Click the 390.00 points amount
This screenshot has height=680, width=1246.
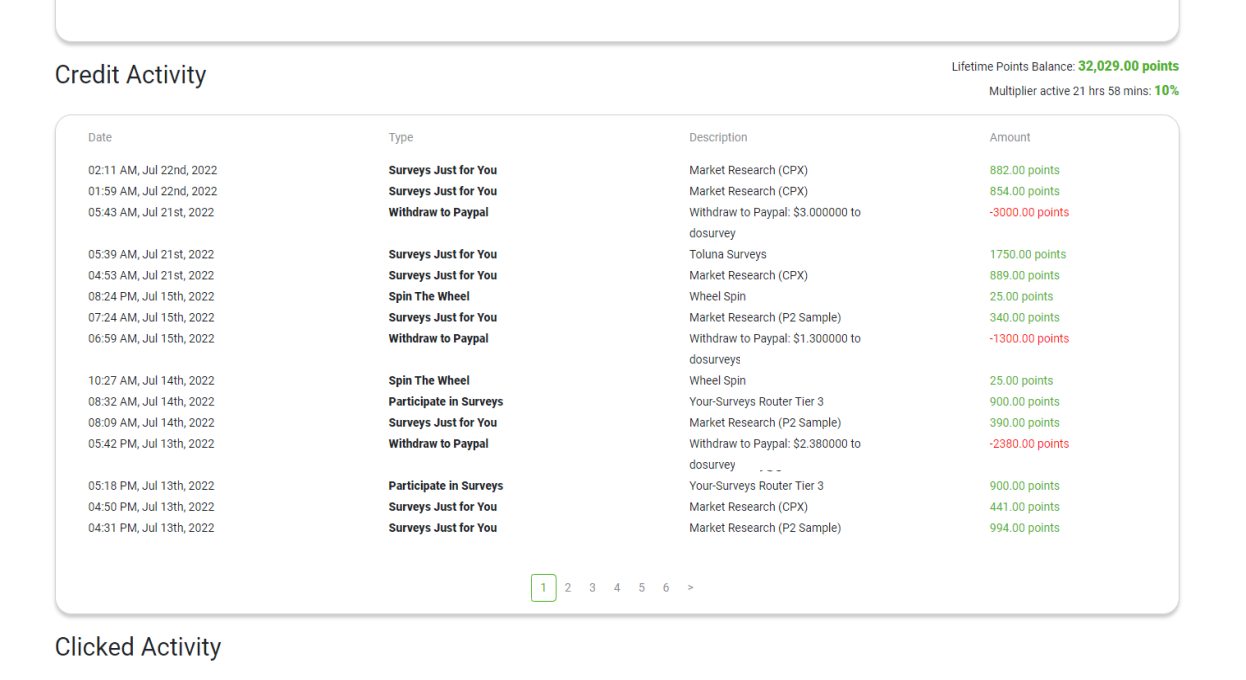pos(1025,422)
